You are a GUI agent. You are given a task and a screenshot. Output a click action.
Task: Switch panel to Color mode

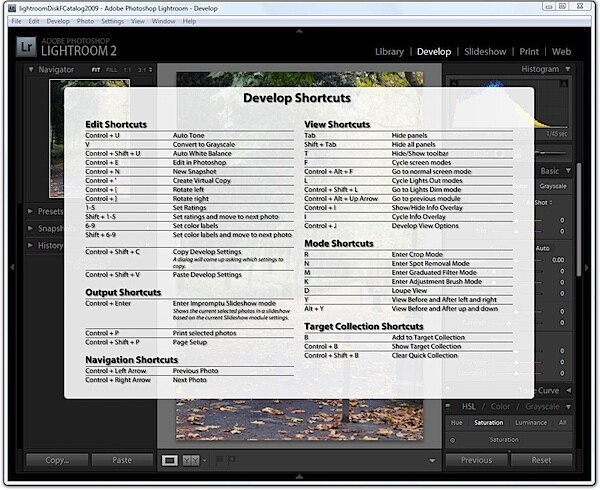[x=501, y=406]
